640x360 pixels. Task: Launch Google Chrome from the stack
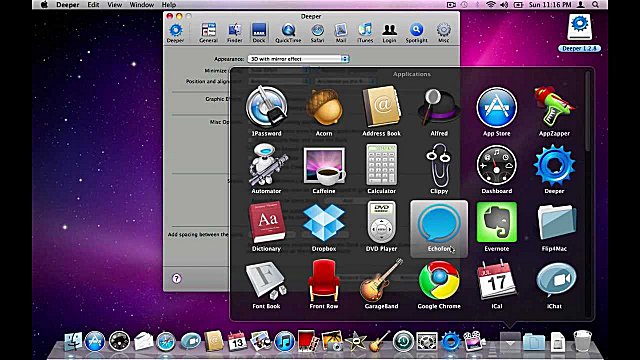[x=439, y=285]
